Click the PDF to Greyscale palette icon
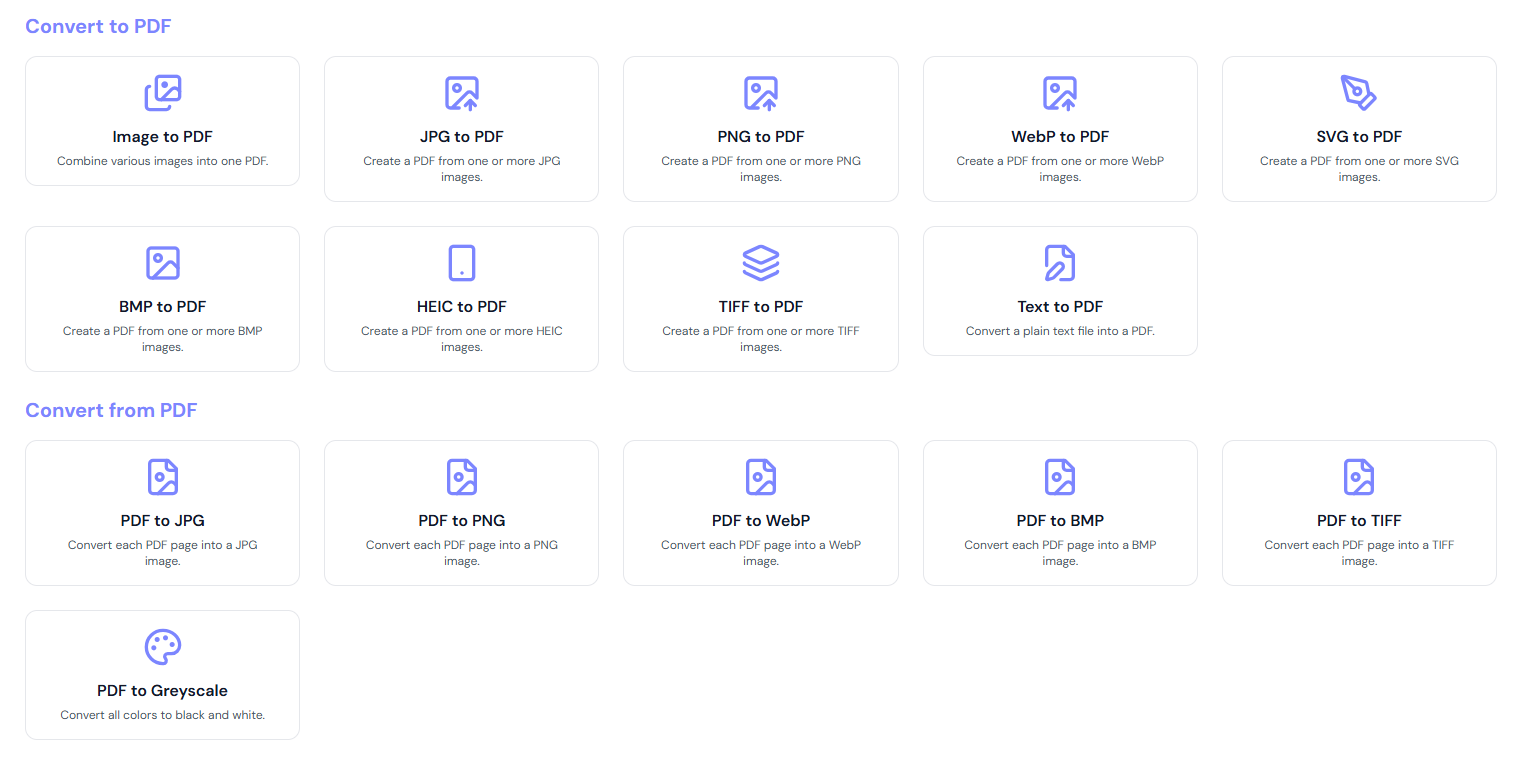The height and width of the screenshot is (767, 1515). pyautogui.click(x=162, y=647)
